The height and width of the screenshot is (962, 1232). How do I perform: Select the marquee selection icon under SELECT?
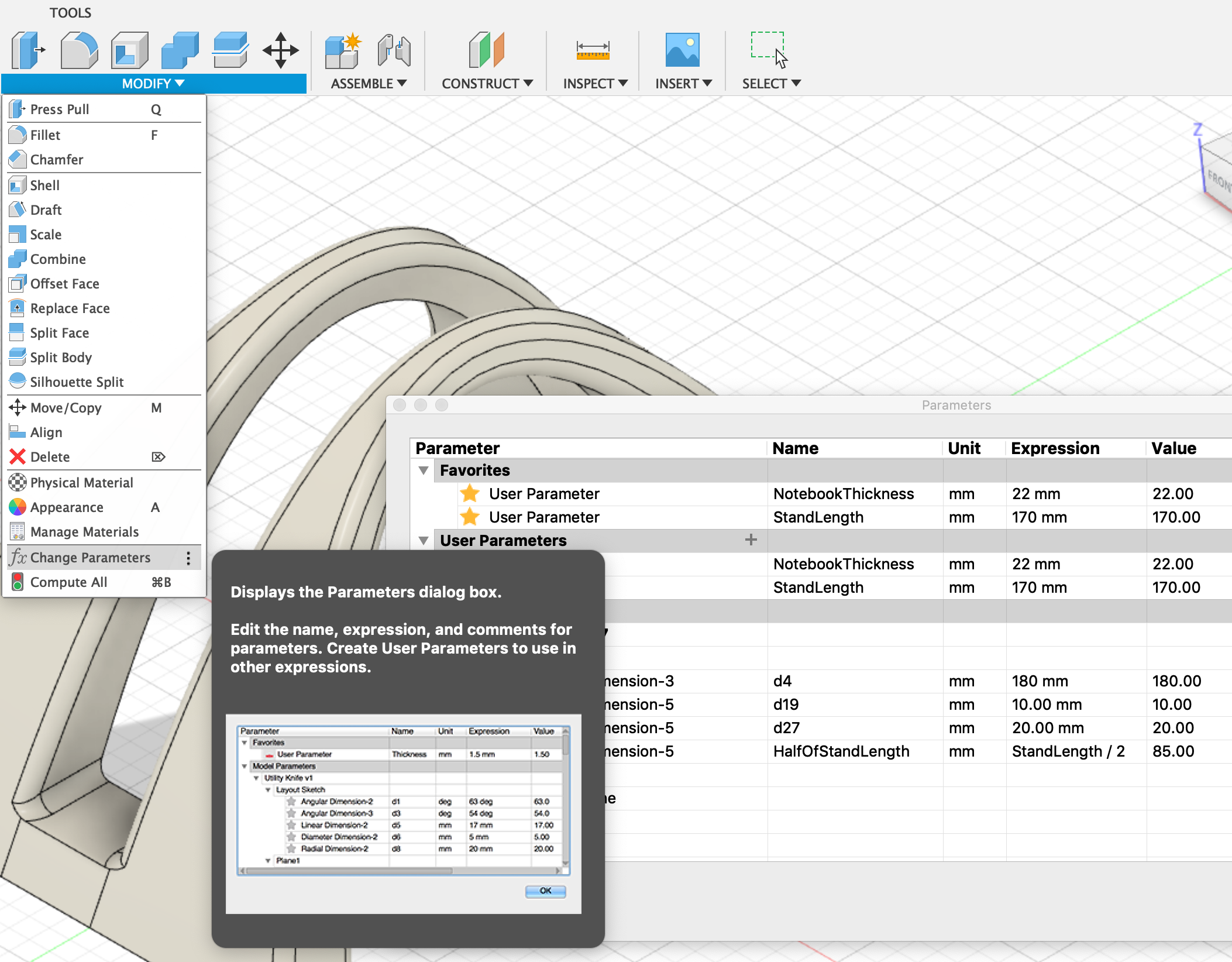768,47
